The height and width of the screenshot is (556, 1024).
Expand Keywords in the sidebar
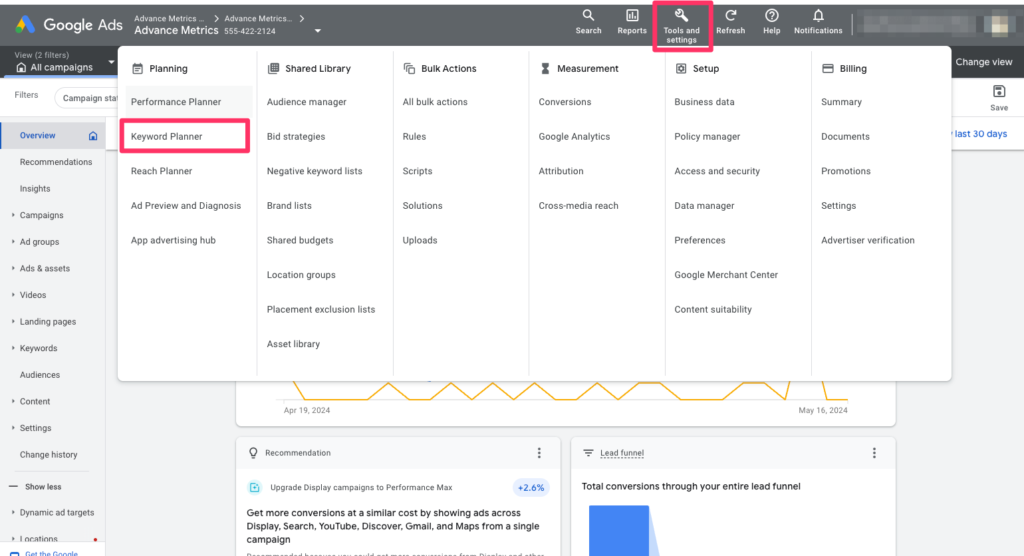tap(13, 348)
